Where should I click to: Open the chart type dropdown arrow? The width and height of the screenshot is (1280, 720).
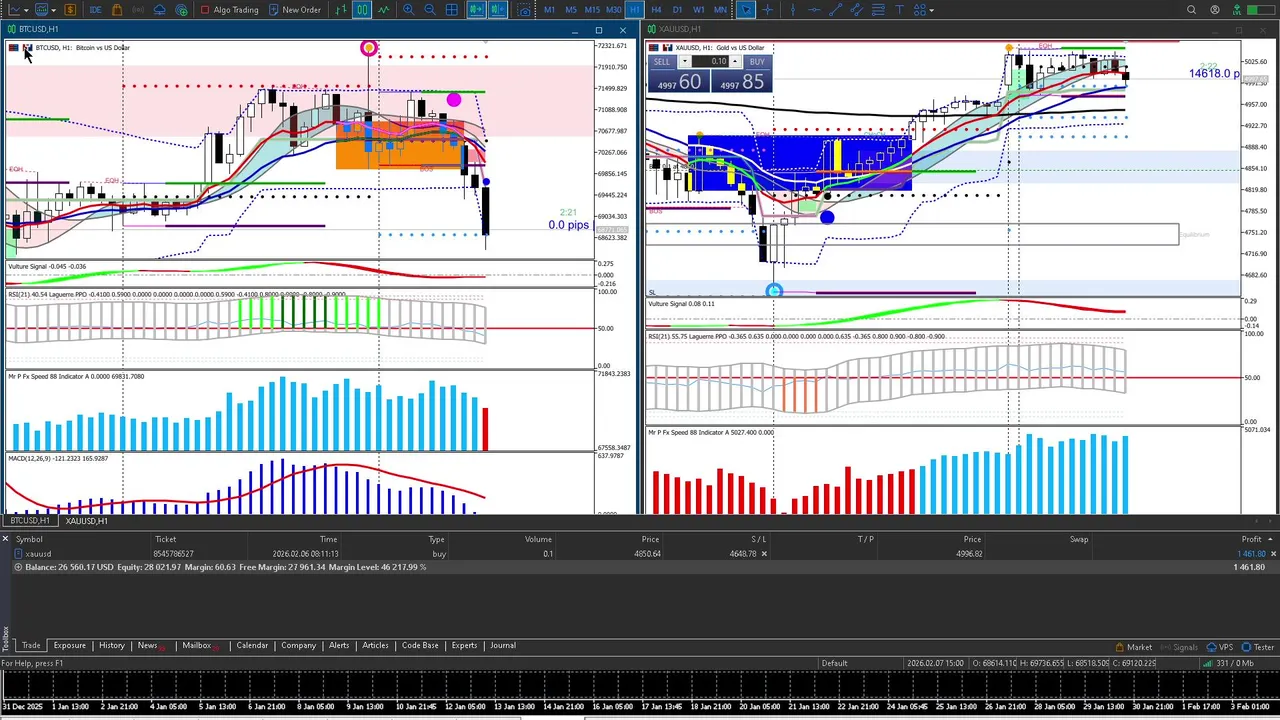[26, 10]
